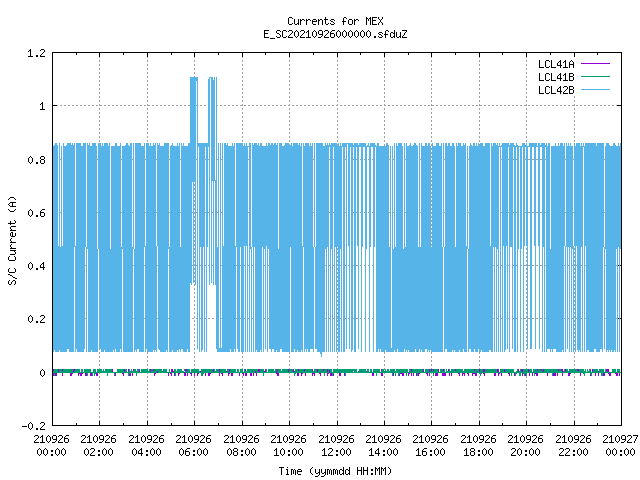Click the chart title 'Currents for MEX'

(335, 21)
